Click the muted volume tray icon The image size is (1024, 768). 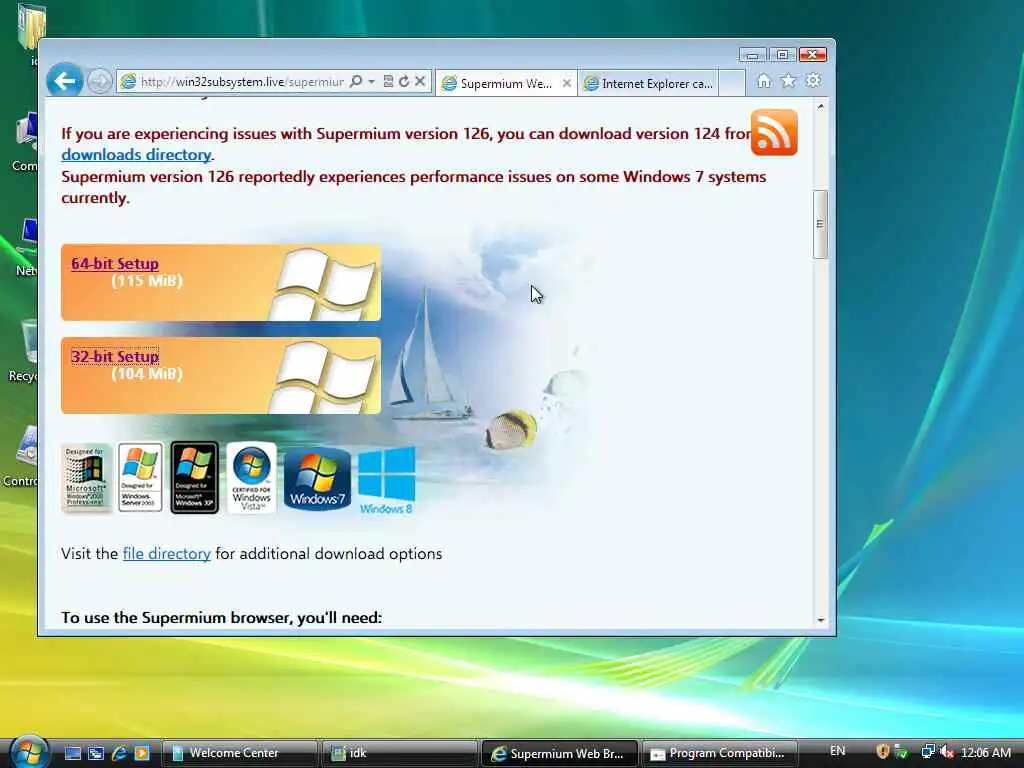pyautogui.click(x=947, y=752)
